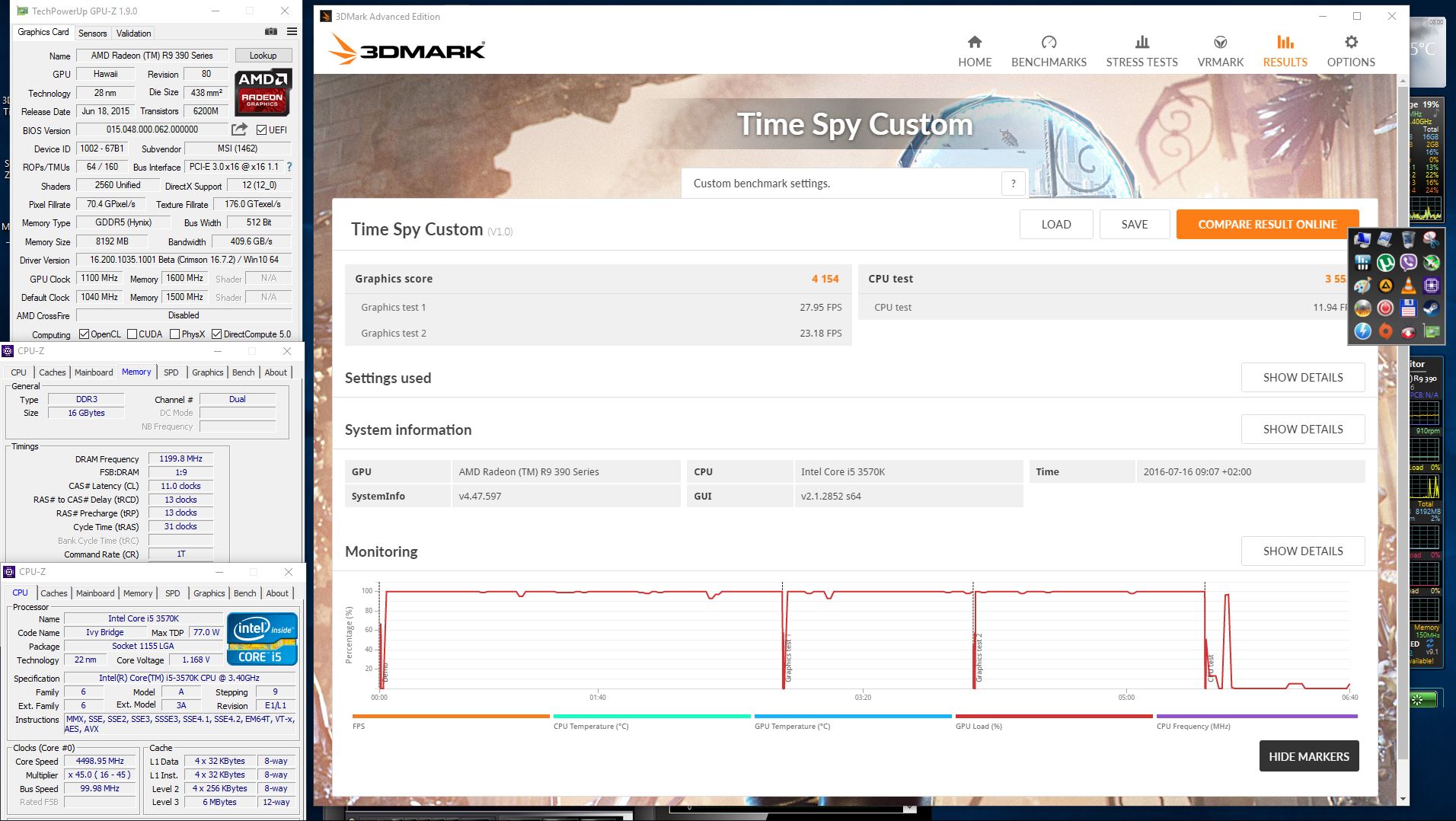Open the VRMark section
The width and height of the screenshot is (1456, 821).
point(1220,52)
